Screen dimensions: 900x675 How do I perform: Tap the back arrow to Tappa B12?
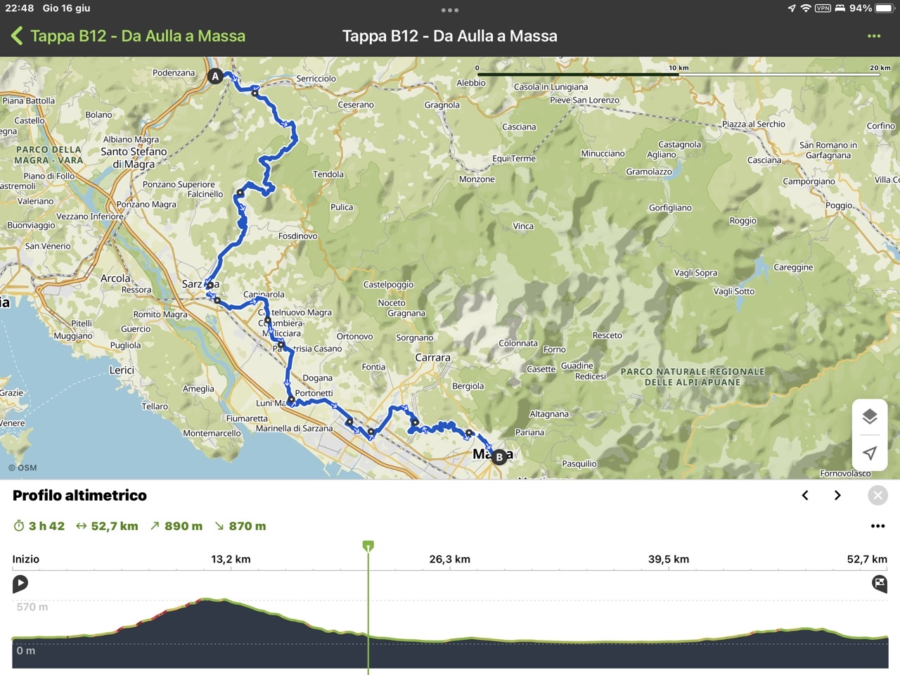(x=15, y=36)
